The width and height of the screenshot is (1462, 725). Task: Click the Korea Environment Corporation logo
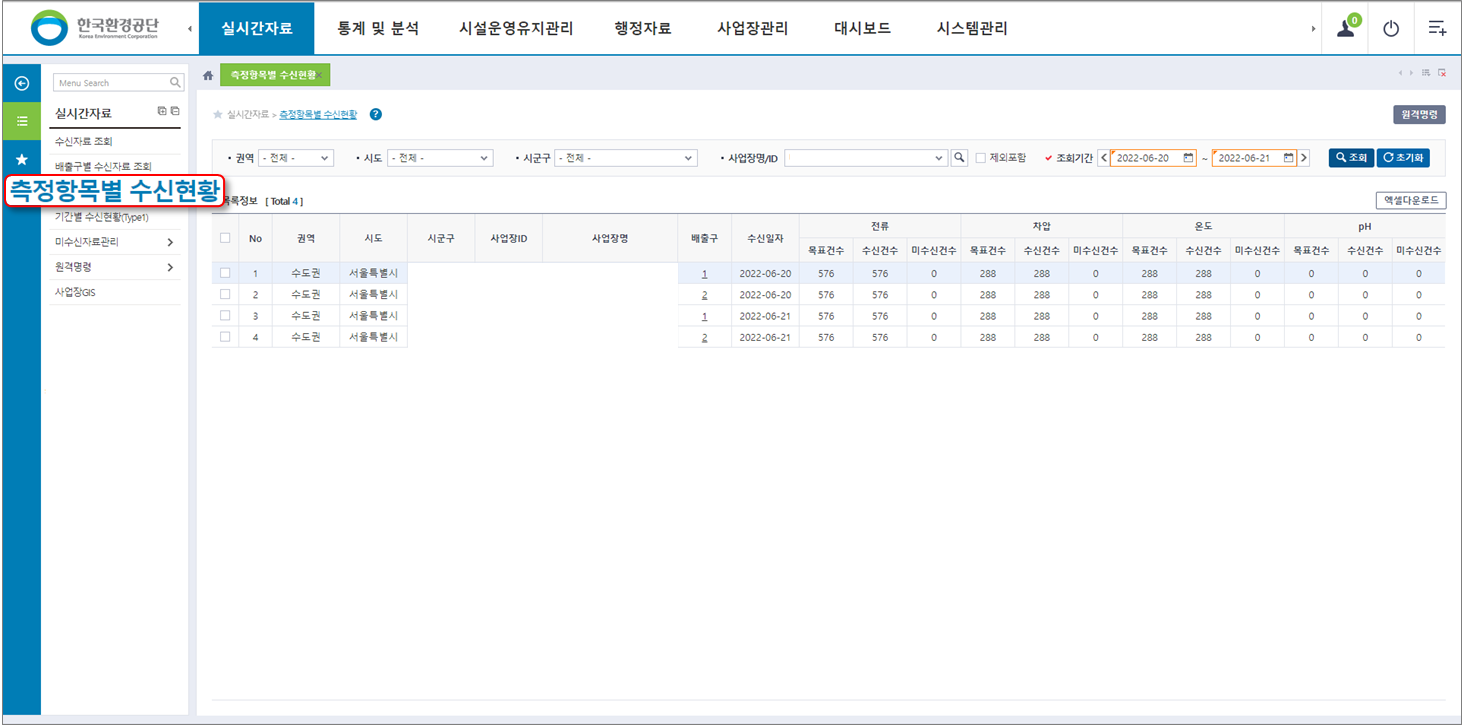(x=95, y=28)
